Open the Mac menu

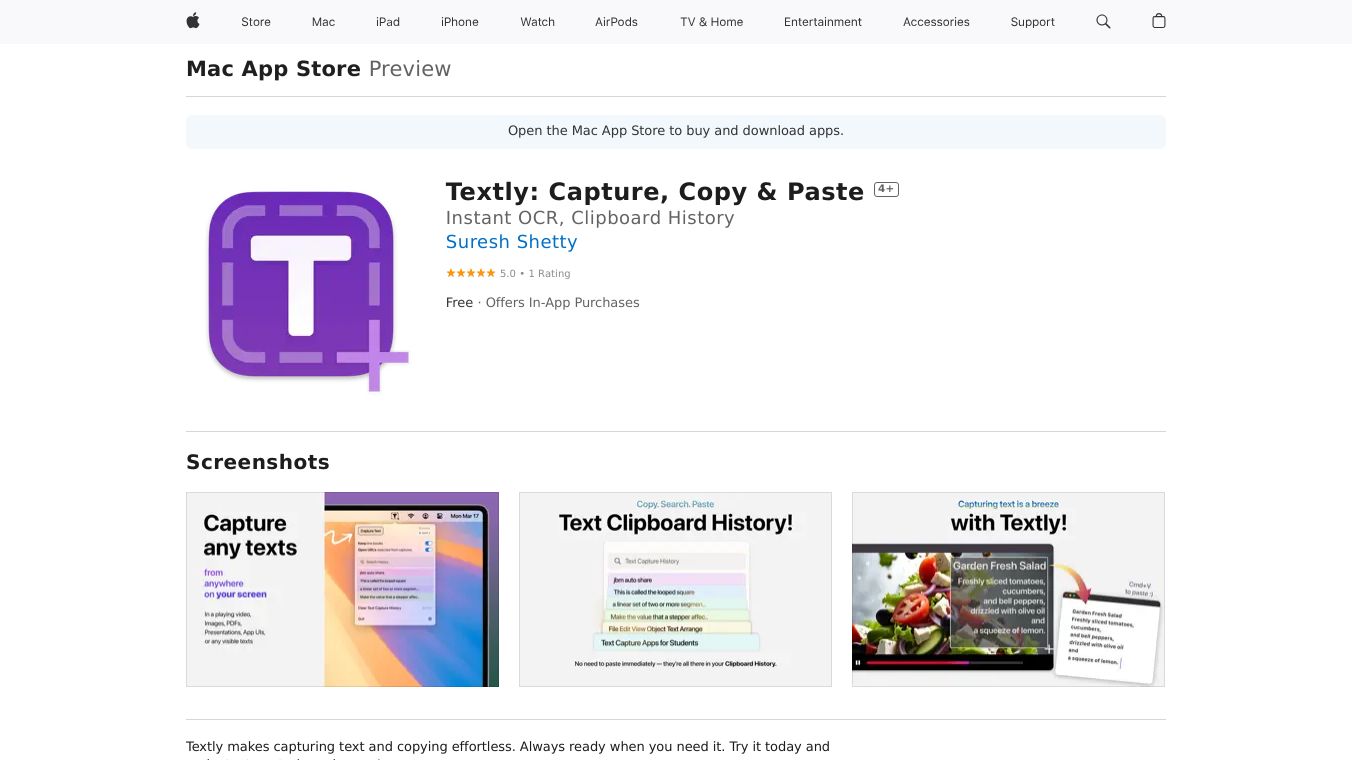coord(323,22)
